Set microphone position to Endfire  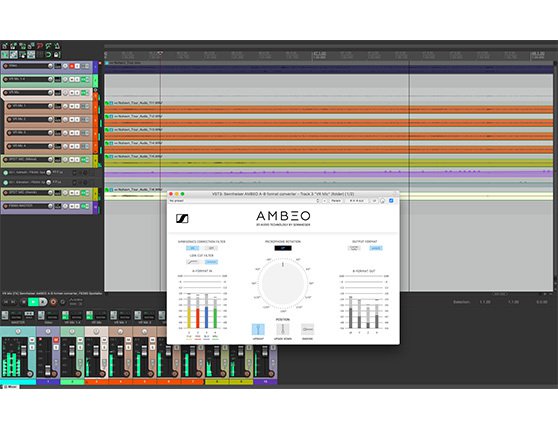(307, 329)
